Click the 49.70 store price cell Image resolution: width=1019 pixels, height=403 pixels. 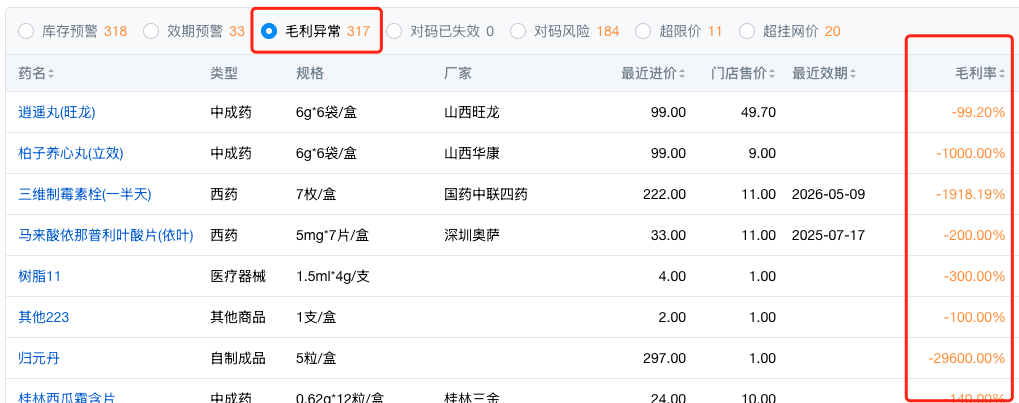pyautogui.click(x=758, y=112)
